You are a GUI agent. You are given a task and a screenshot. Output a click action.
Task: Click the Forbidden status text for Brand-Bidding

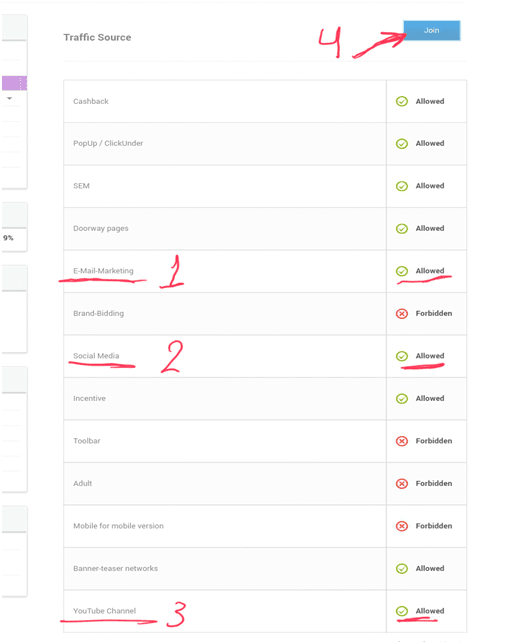pyautogui.click(x=434, y=313)
